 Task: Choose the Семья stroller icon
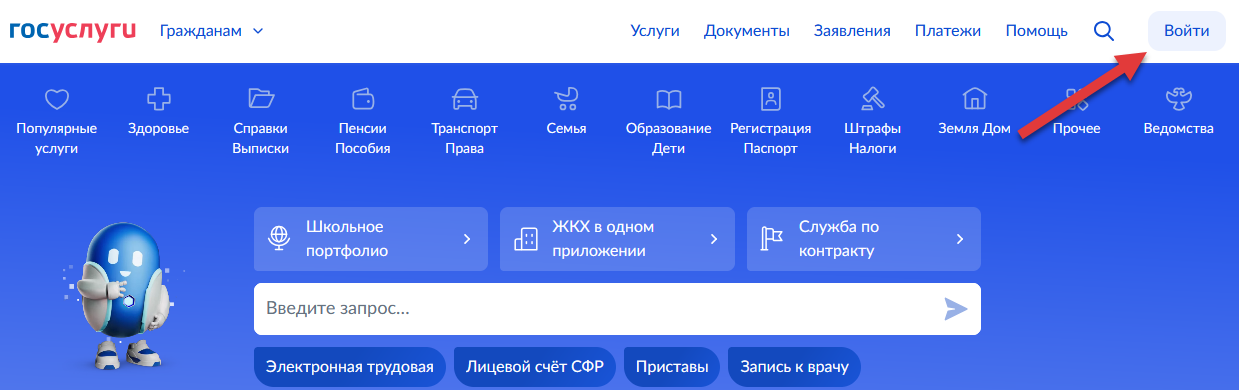566,98
